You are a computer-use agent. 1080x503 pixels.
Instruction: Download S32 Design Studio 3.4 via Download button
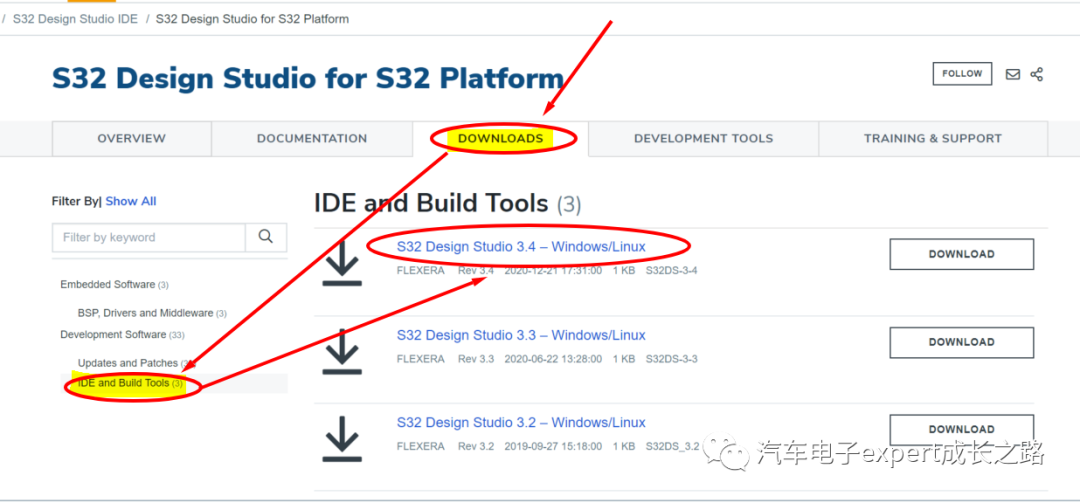coord(962,254)
